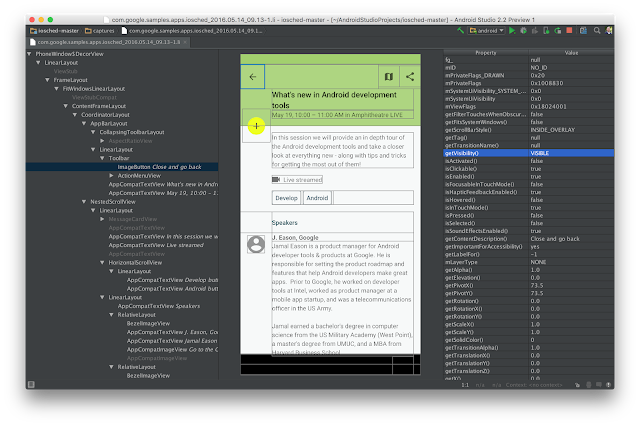This screenshot has height=426, width=640.
Task: Select the mViewFlags property row
Action: click(529, 106)
